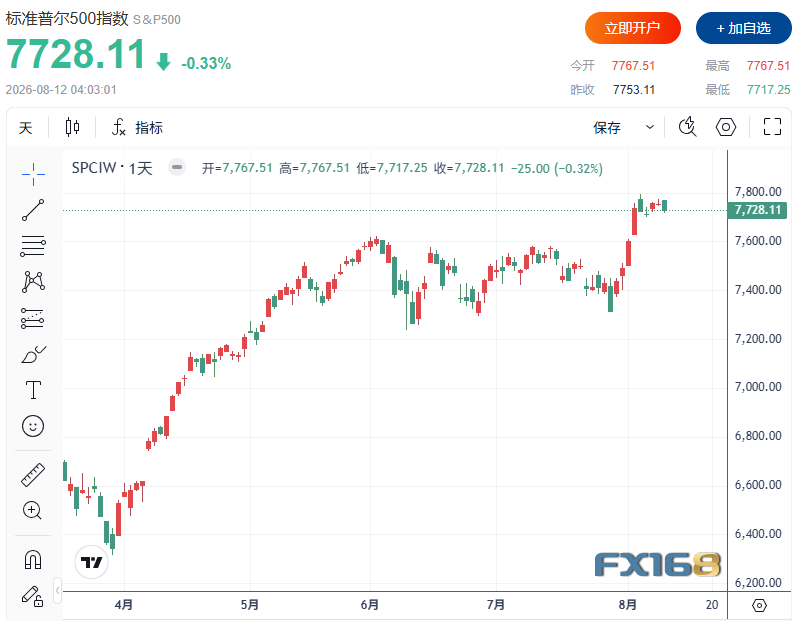Image resolution: width=800 pixels, height=621 pixels.
Task: Click the 4月 label on time axis
Action: click(123, 605)
